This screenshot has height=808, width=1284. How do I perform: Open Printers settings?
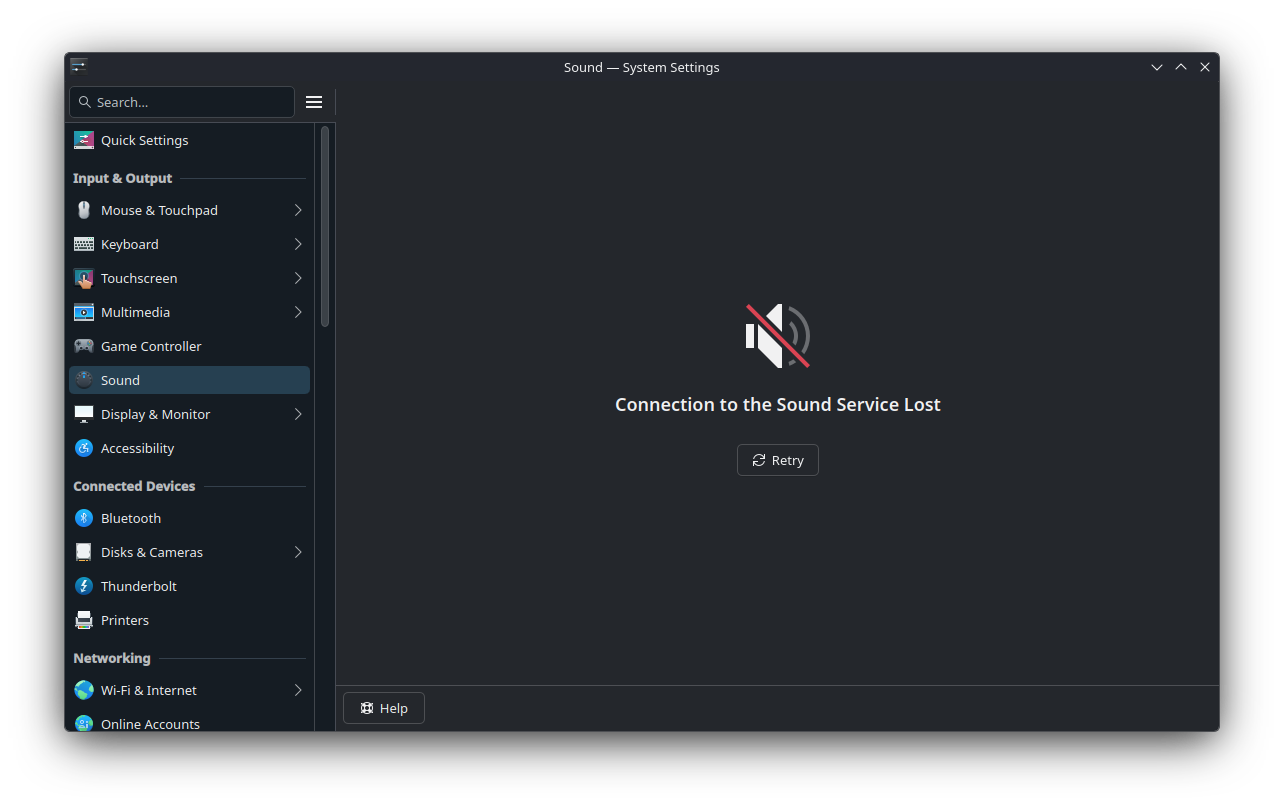pyautogui.click(x=189, y=620)
